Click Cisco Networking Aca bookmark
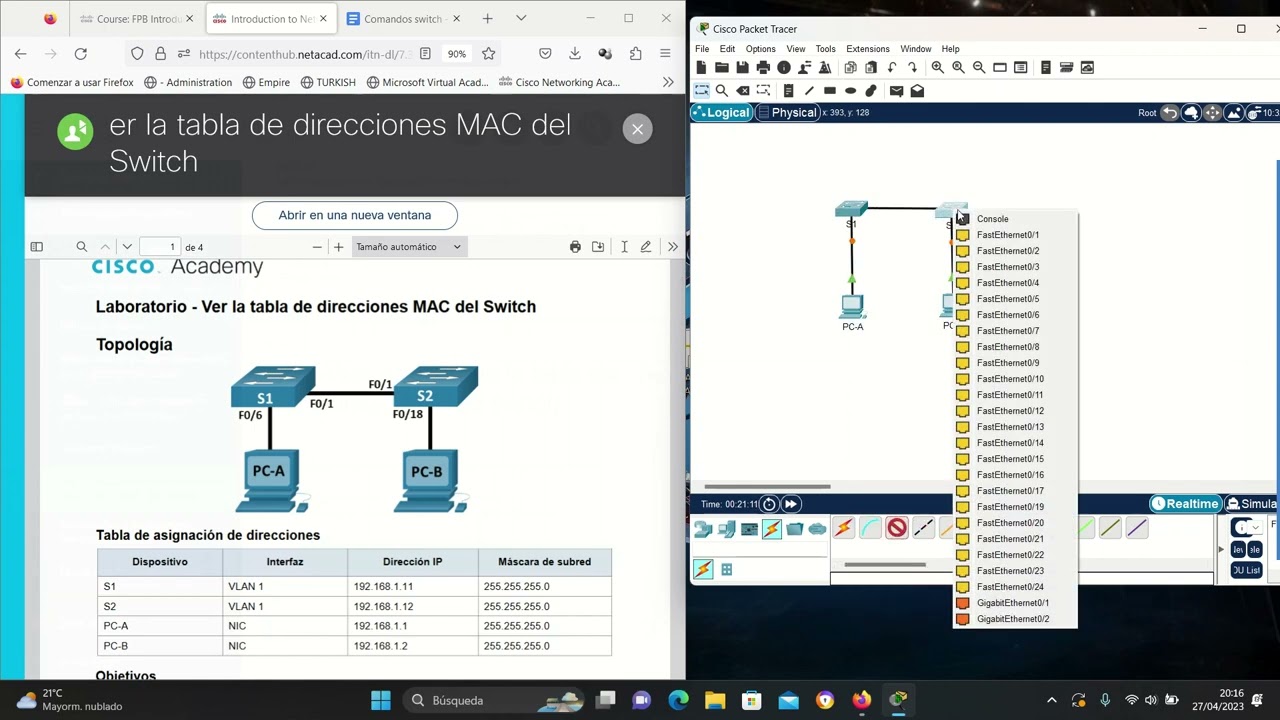This screenshot has height=720, width=1280. point(560,82)
